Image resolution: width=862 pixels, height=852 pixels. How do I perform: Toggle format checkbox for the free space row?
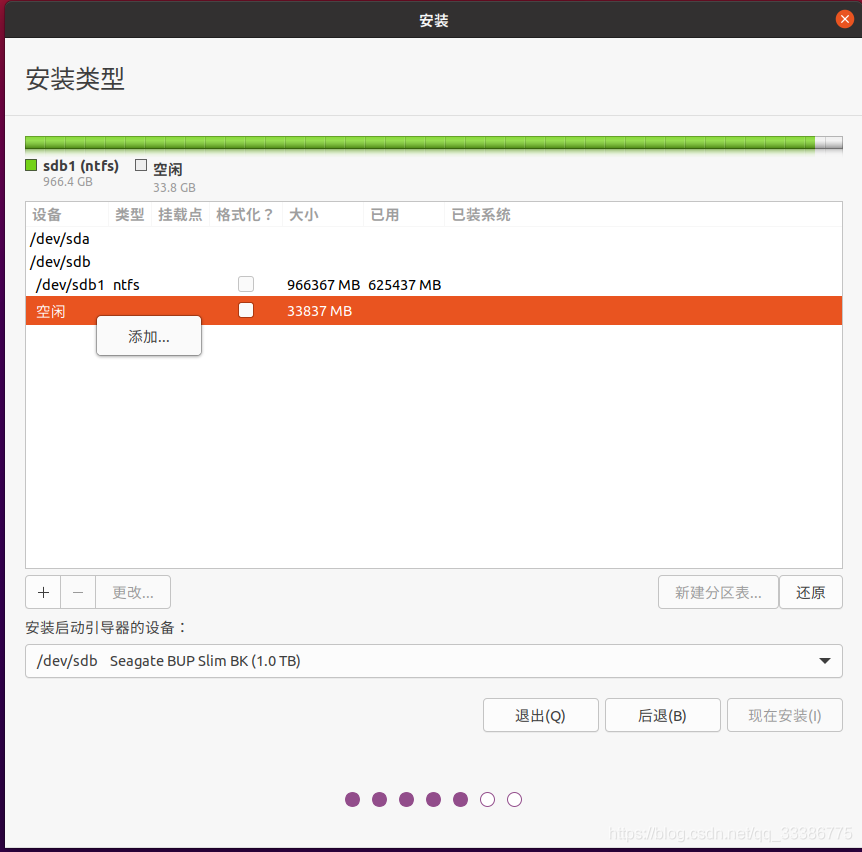(246, 310)
